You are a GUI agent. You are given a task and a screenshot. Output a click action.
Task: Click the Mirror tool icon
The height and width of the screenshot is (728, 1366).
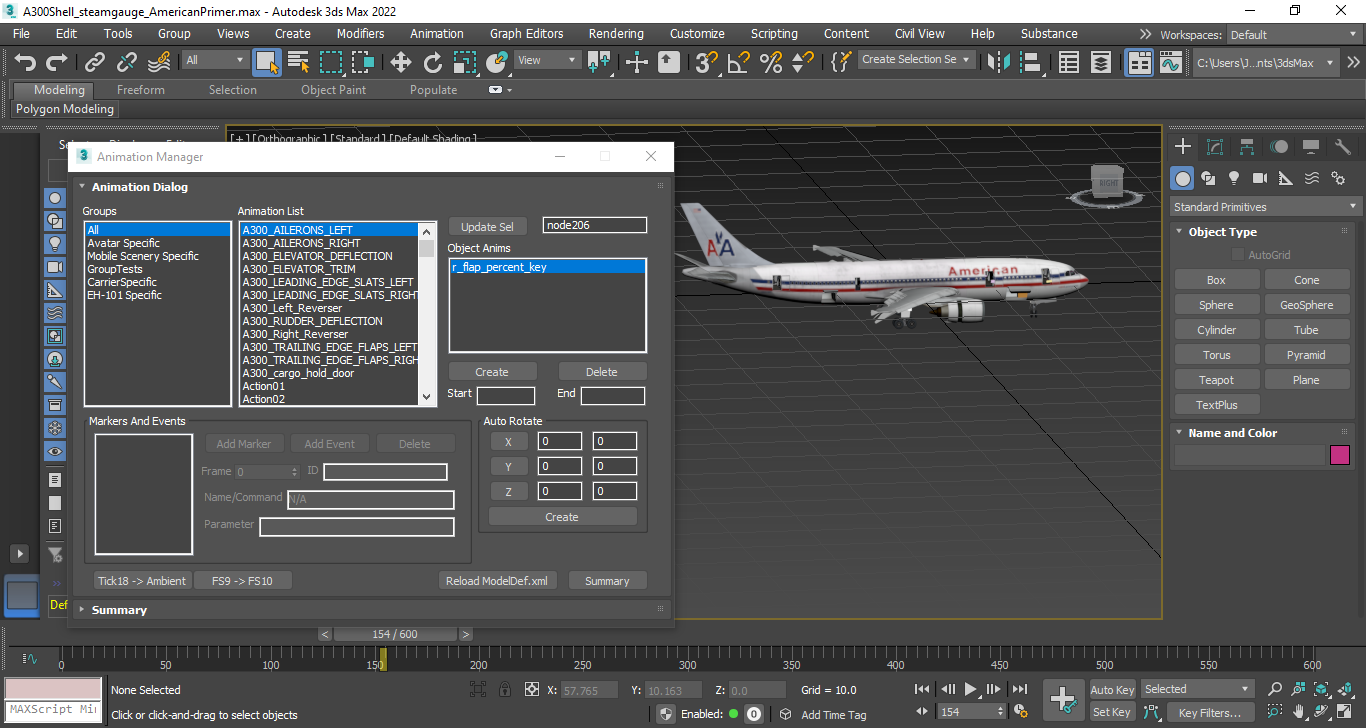click(x=997, y=62)
